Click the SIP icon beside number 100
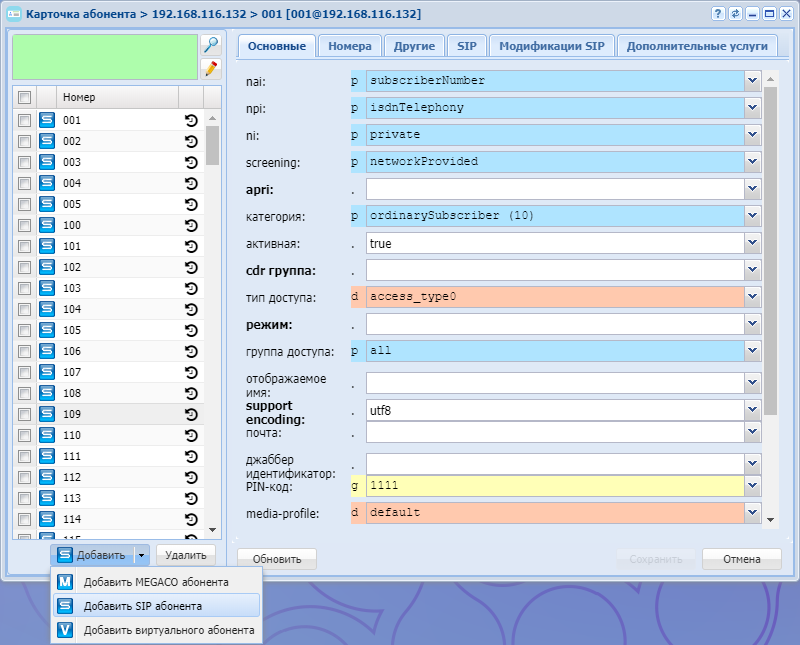 click(47, 225)
